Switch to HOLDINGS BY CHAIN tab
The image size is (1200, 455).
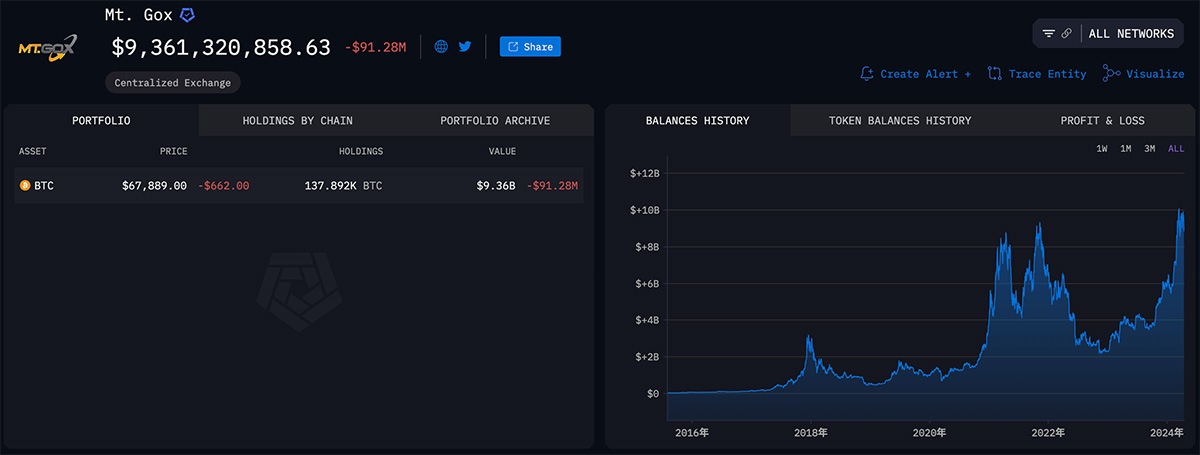297,120
